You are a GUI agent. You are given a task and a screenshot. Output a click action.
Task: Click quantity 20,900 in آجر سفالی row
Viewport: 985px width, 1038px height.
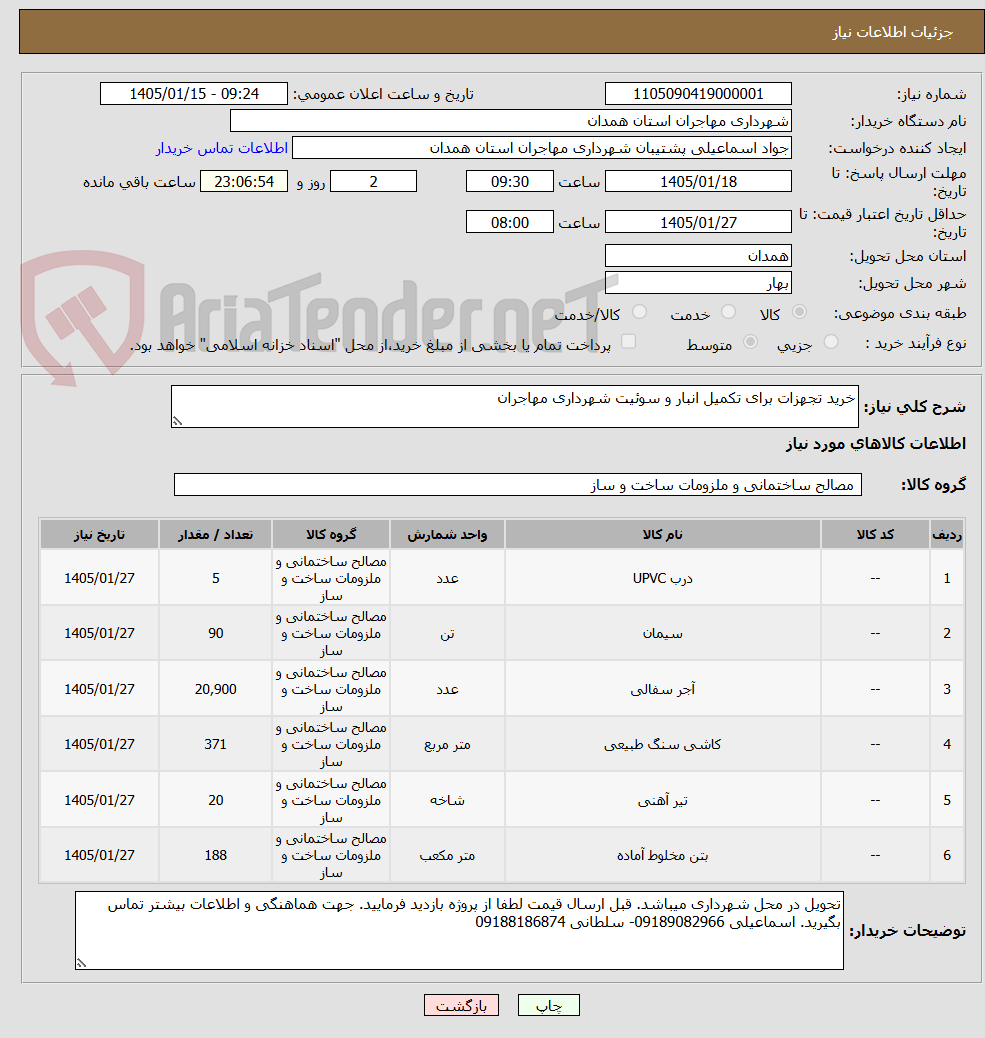click(215, 689)
